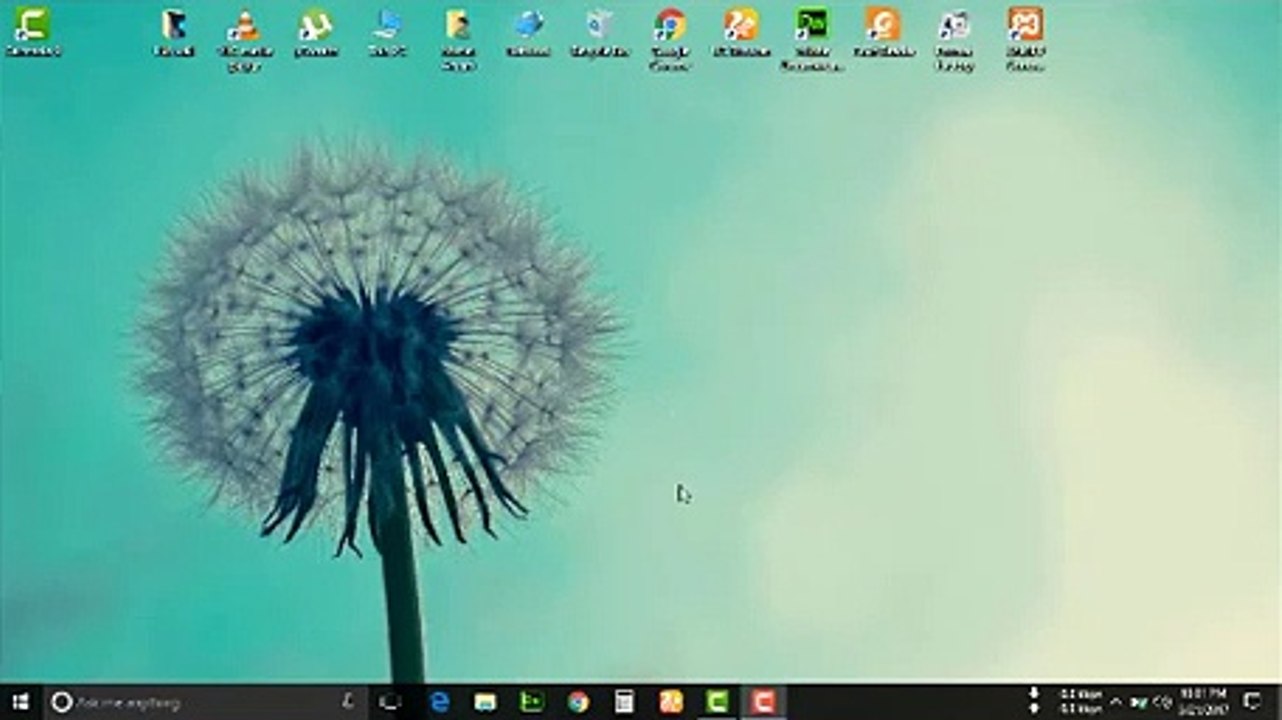
Task: Select the Recycle Bin desktop icon
Action: point(599,31)
